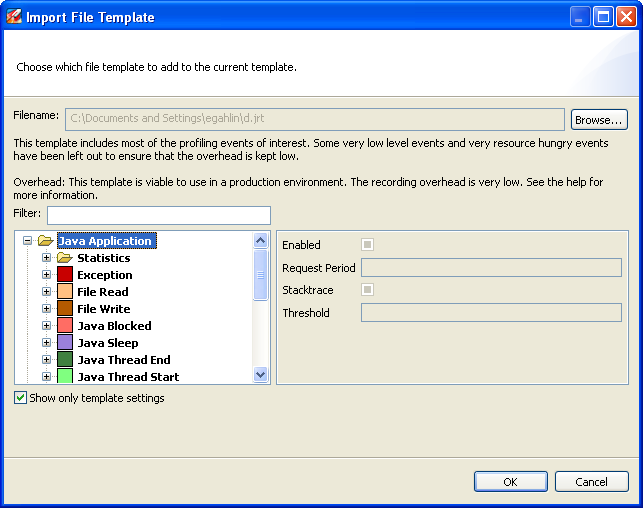
Task: Uncheck Show only template settings
Action: (x=20, y=398)
